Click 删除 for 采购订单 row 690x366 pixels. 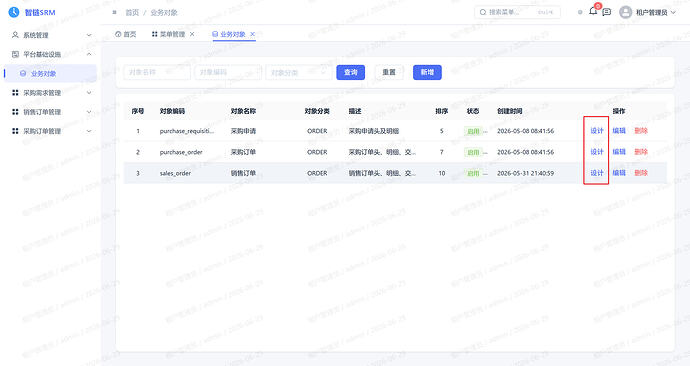pos(641,152)
